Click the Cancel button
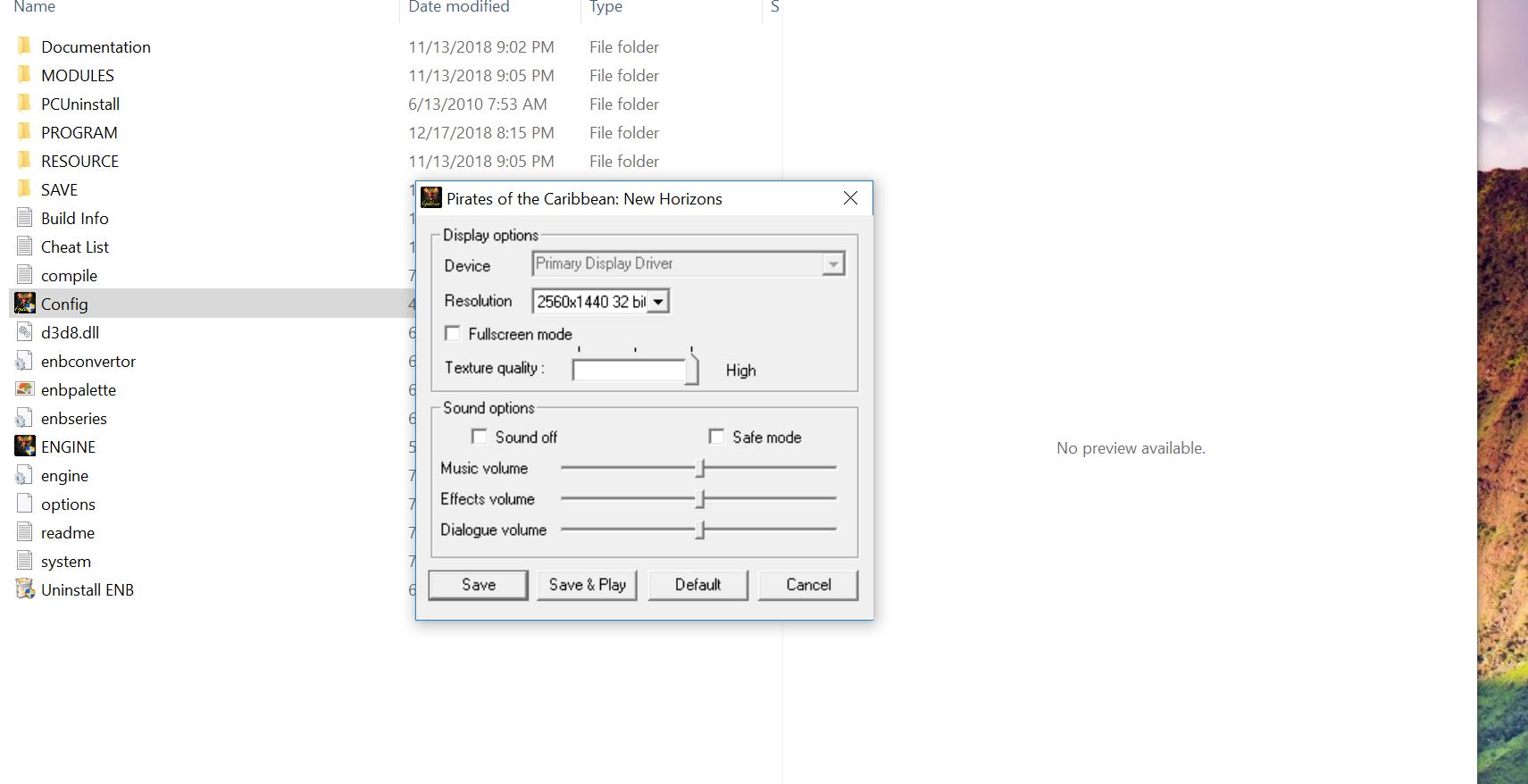This screenshot has height=784, width=1528. click(x=808, y=585)
